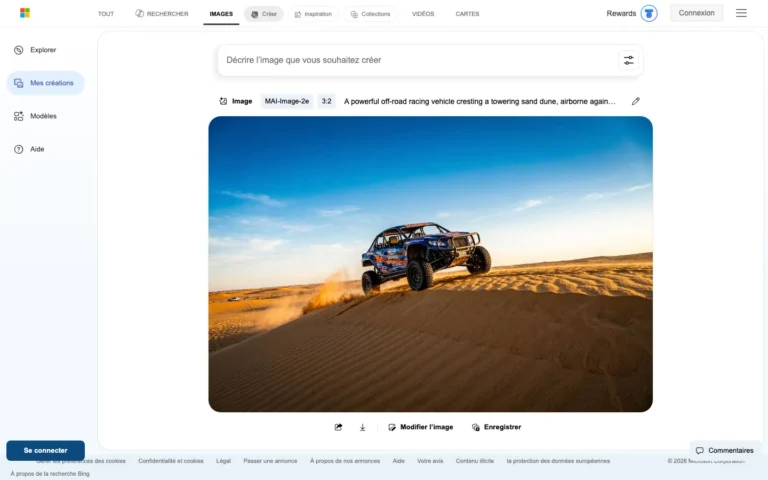This screenshot has height=480, width=768.
Task: Open the generated desert buggy image
Action: click(x=431, y=264)
